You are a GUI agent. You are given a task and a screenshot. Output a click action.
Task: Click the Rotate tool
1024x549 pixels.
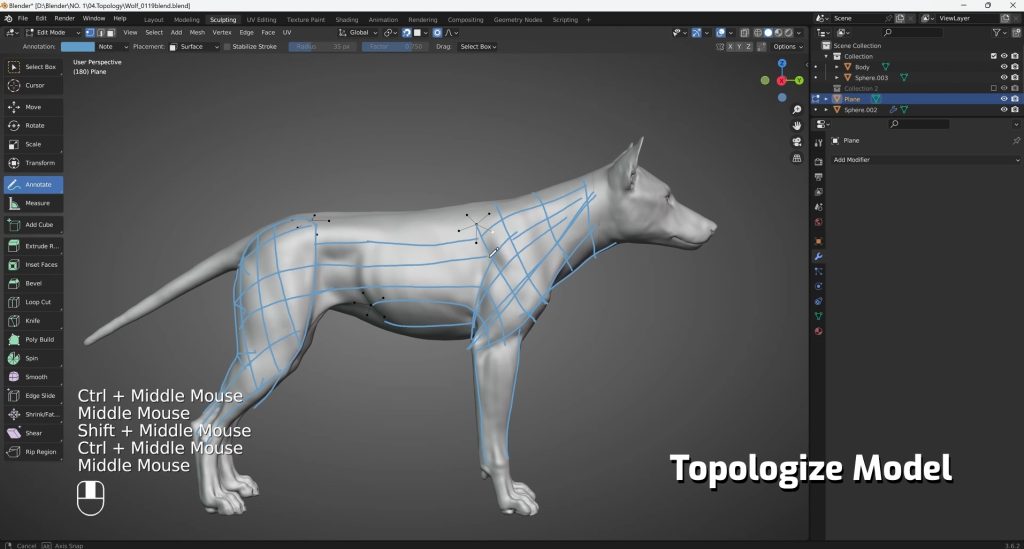tap(33, 126)
